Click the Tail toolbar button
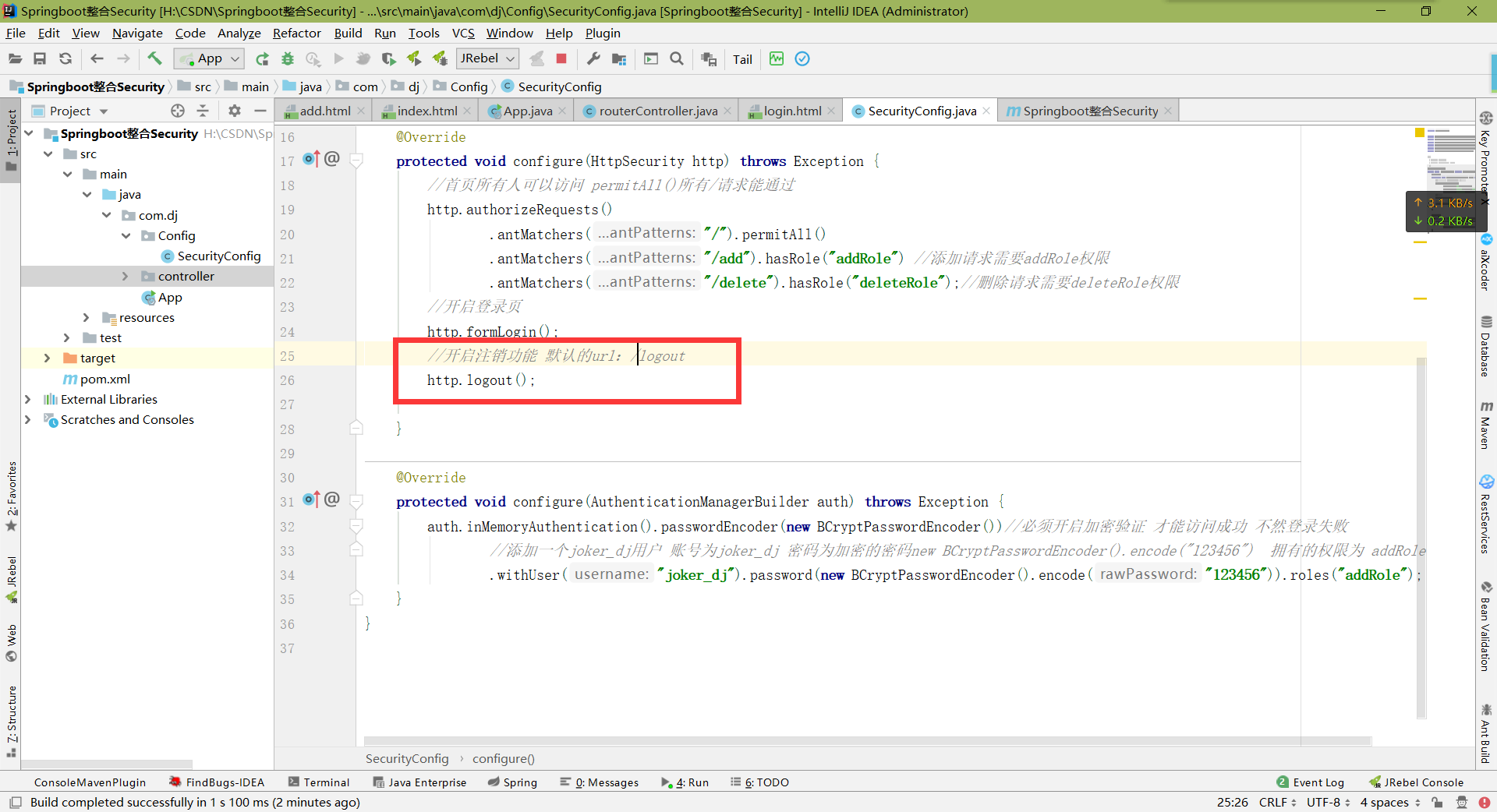This screenshot has height=812, width=1497. pyautogui.click(x=742, y=59)
